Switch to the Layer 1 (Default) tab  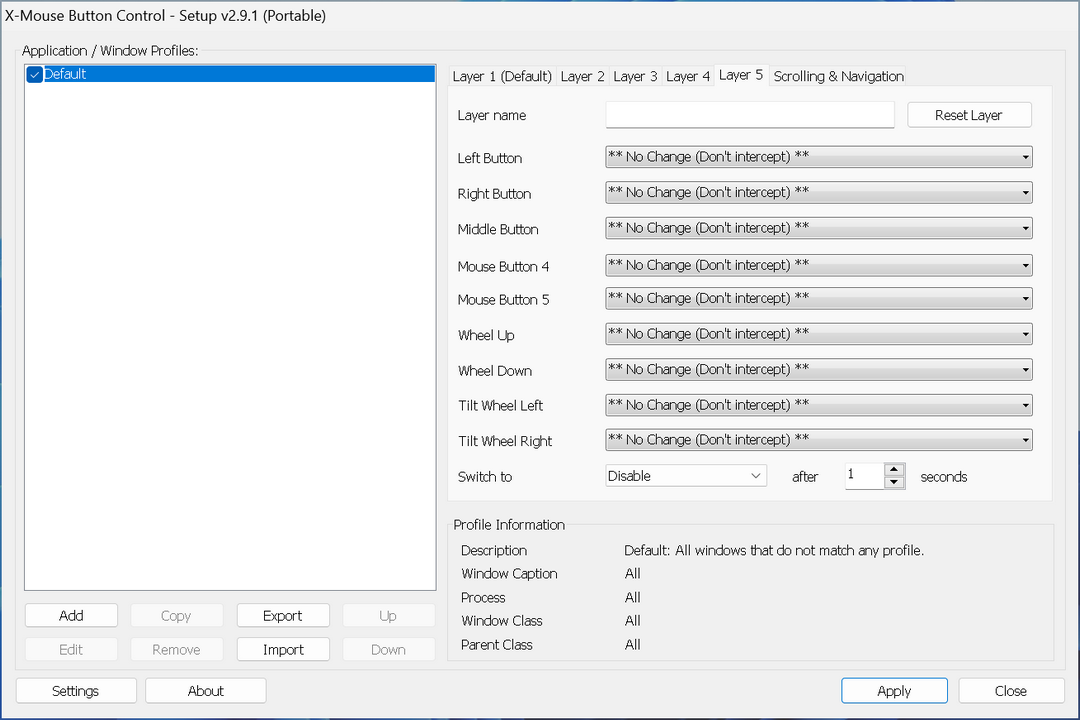point(502,75)
